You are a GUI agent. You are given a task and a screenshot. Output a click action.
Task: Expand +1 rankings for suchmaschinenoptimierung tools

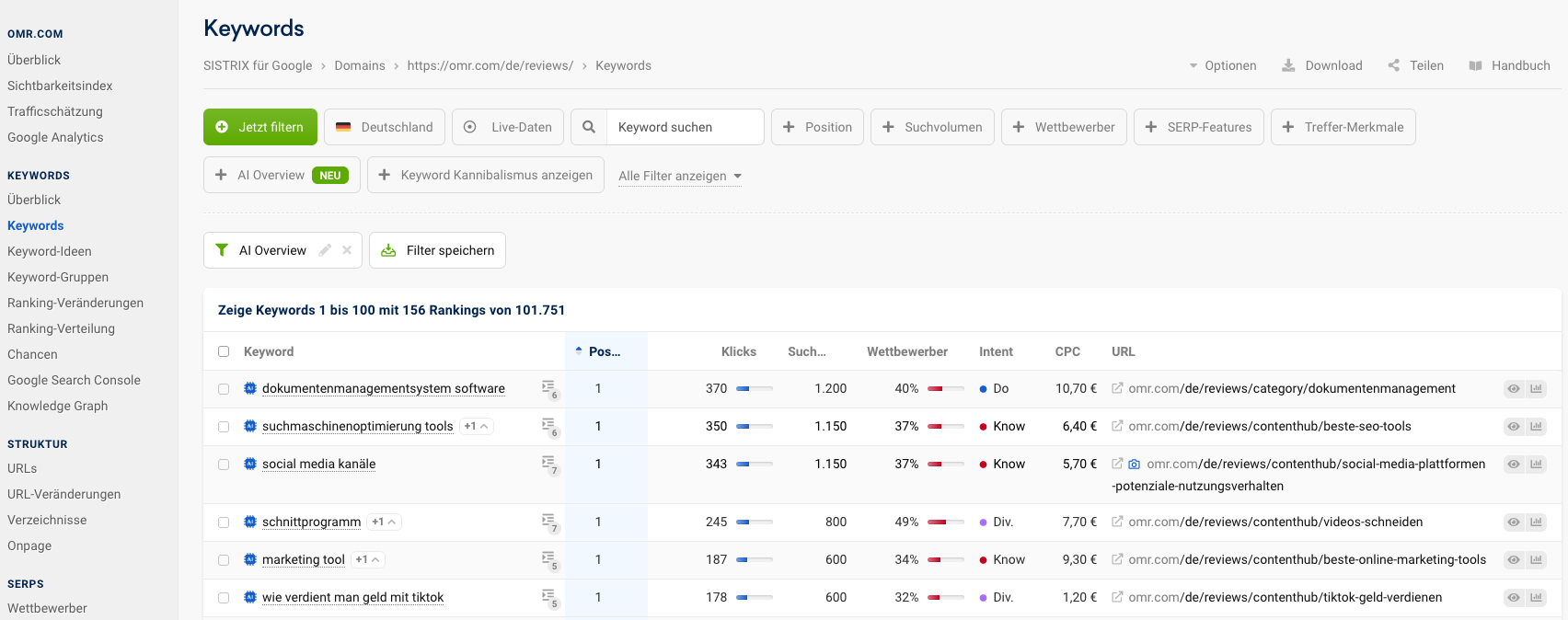click(477, 426)
